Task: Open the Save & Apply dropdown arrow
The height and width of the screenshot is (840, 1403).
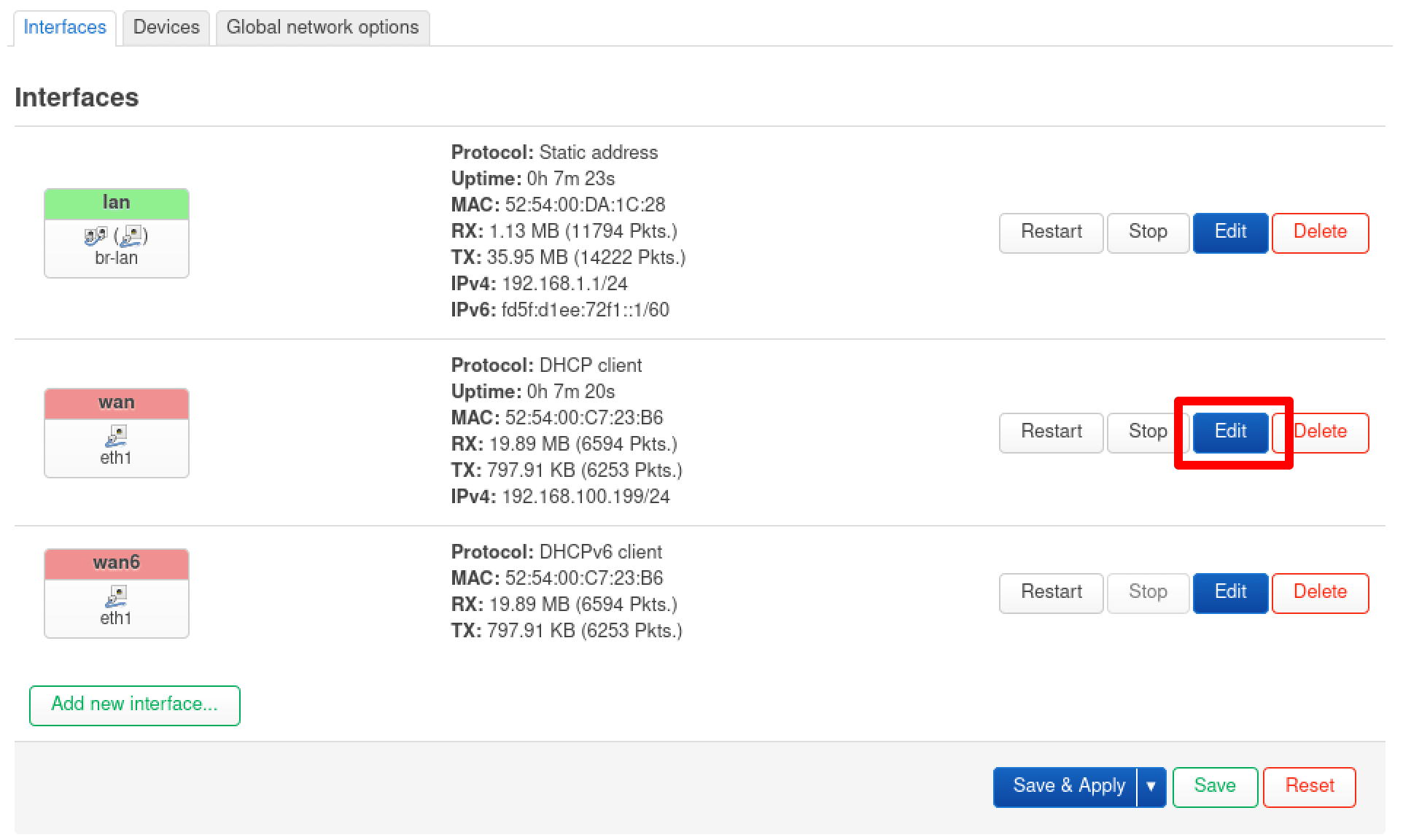Action: [x=1151, y=787]
